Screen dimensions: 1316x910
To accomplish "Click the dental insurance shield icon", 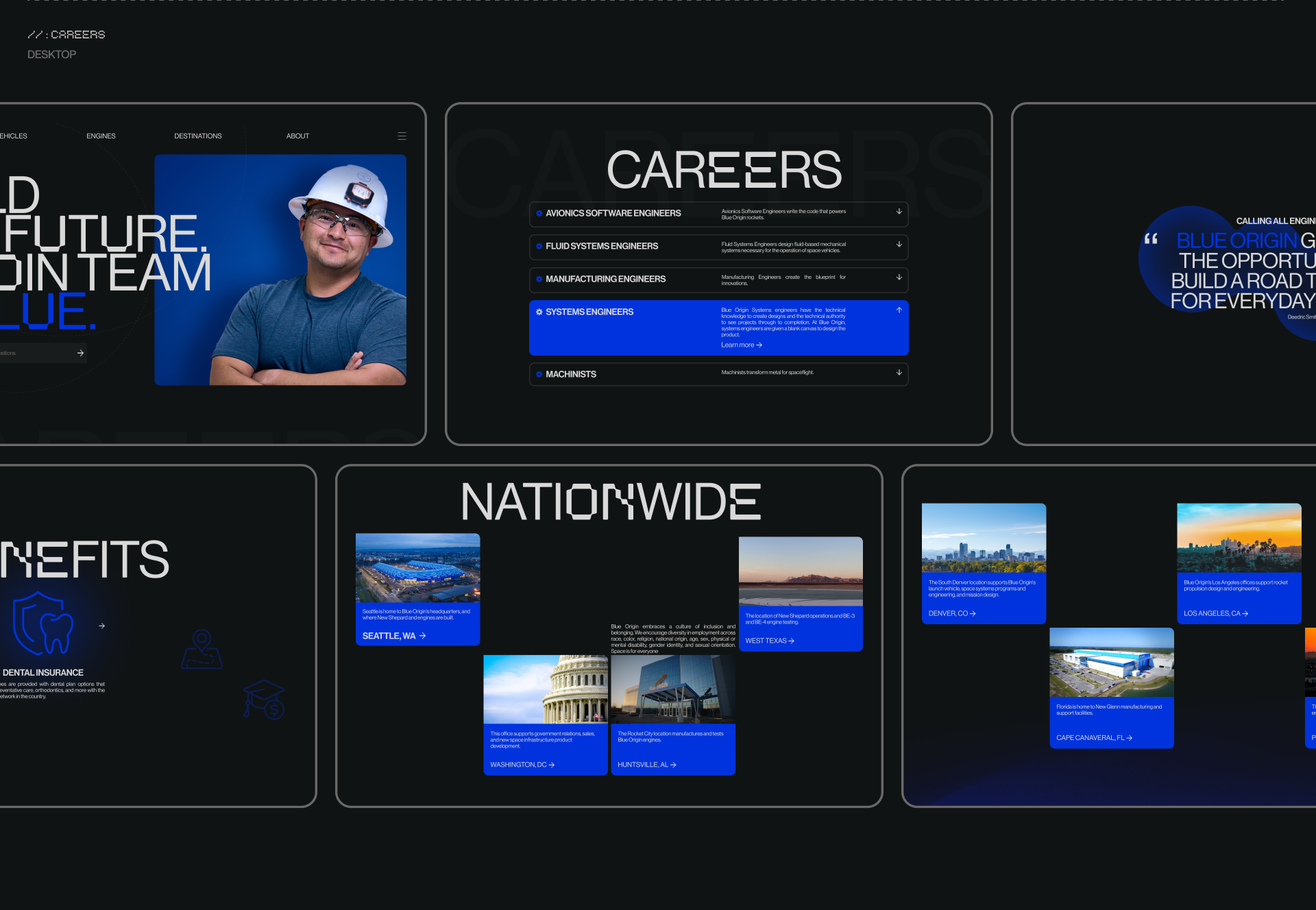I will tap(44, 624).
